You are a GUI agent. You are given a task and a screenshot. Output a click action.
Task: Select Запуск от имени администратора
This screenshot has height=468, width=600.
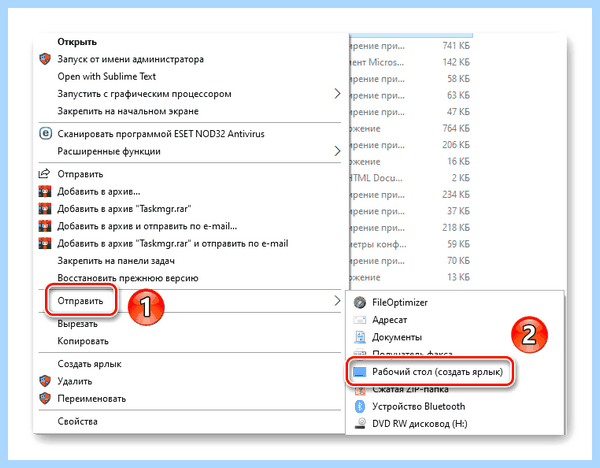click(130, 59)
